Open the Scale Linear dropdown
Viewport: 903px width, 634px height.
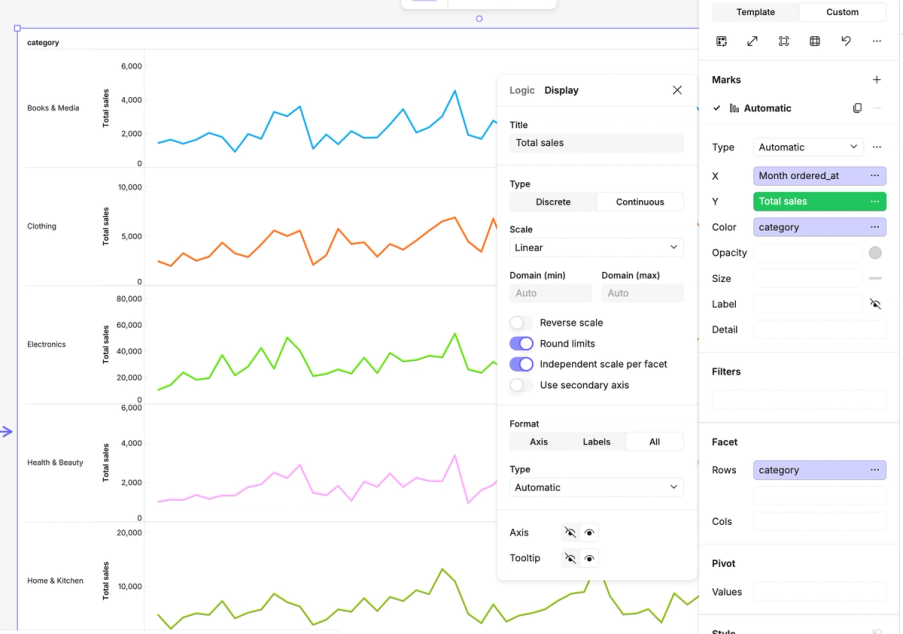tap(596, 247)
